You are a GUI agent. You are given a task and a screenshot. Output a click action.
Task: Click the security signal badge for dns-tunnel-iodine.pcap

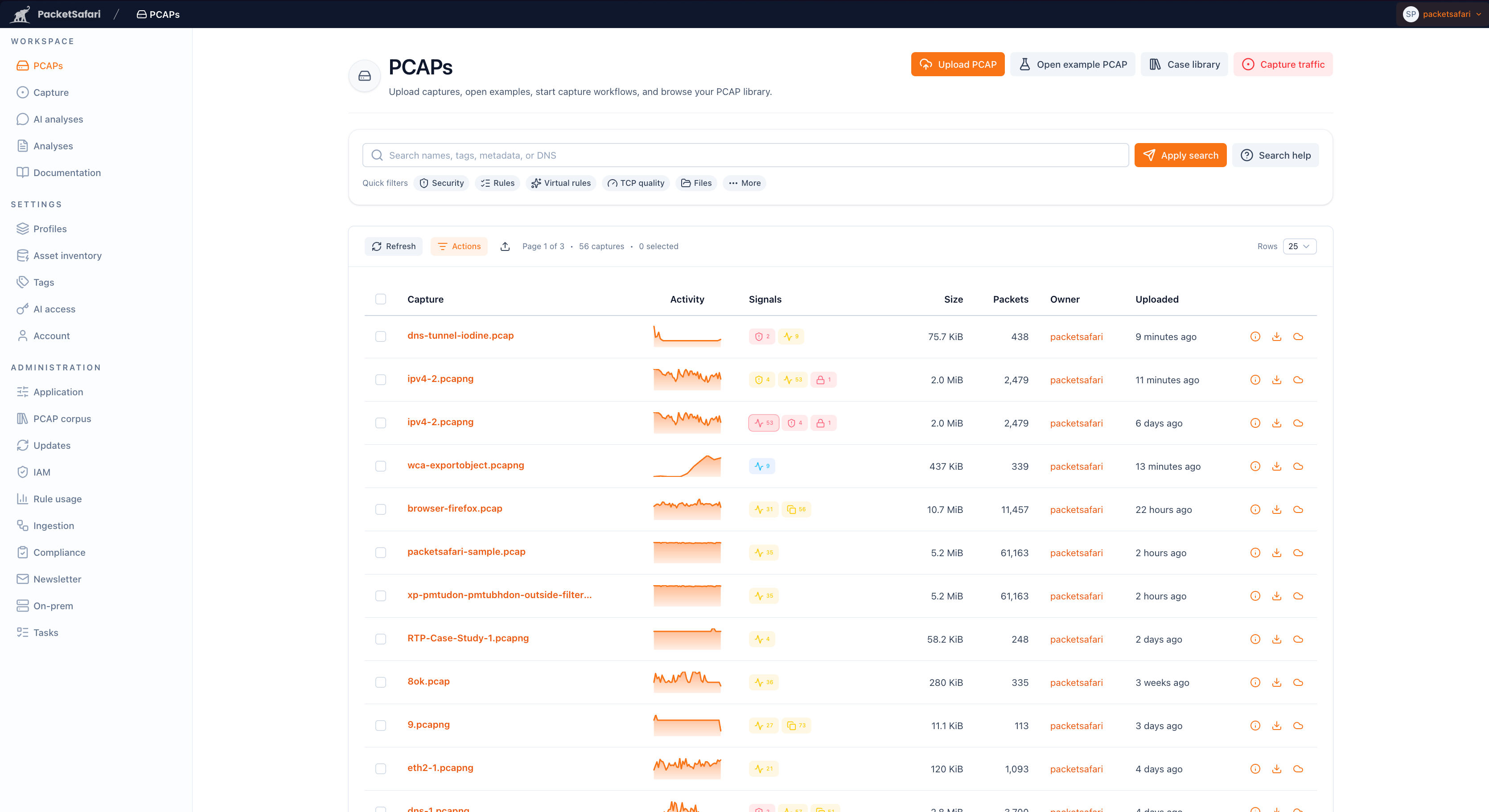pos(761,336)
